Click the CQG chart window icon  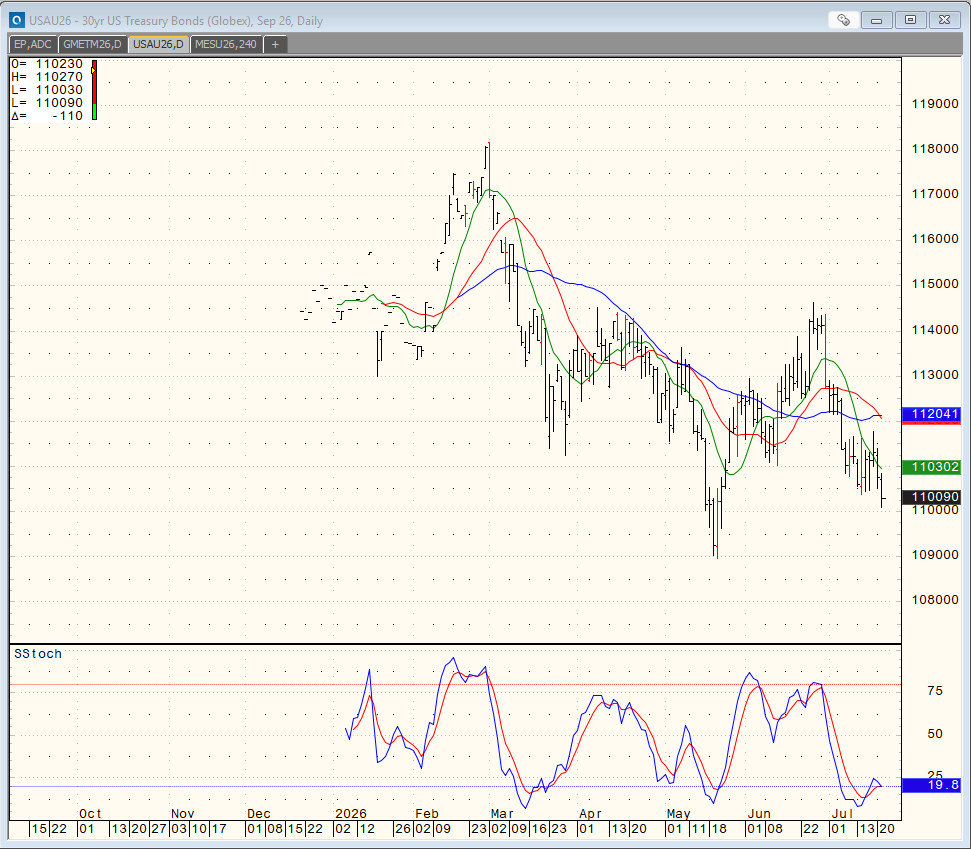tap(17, 20)
